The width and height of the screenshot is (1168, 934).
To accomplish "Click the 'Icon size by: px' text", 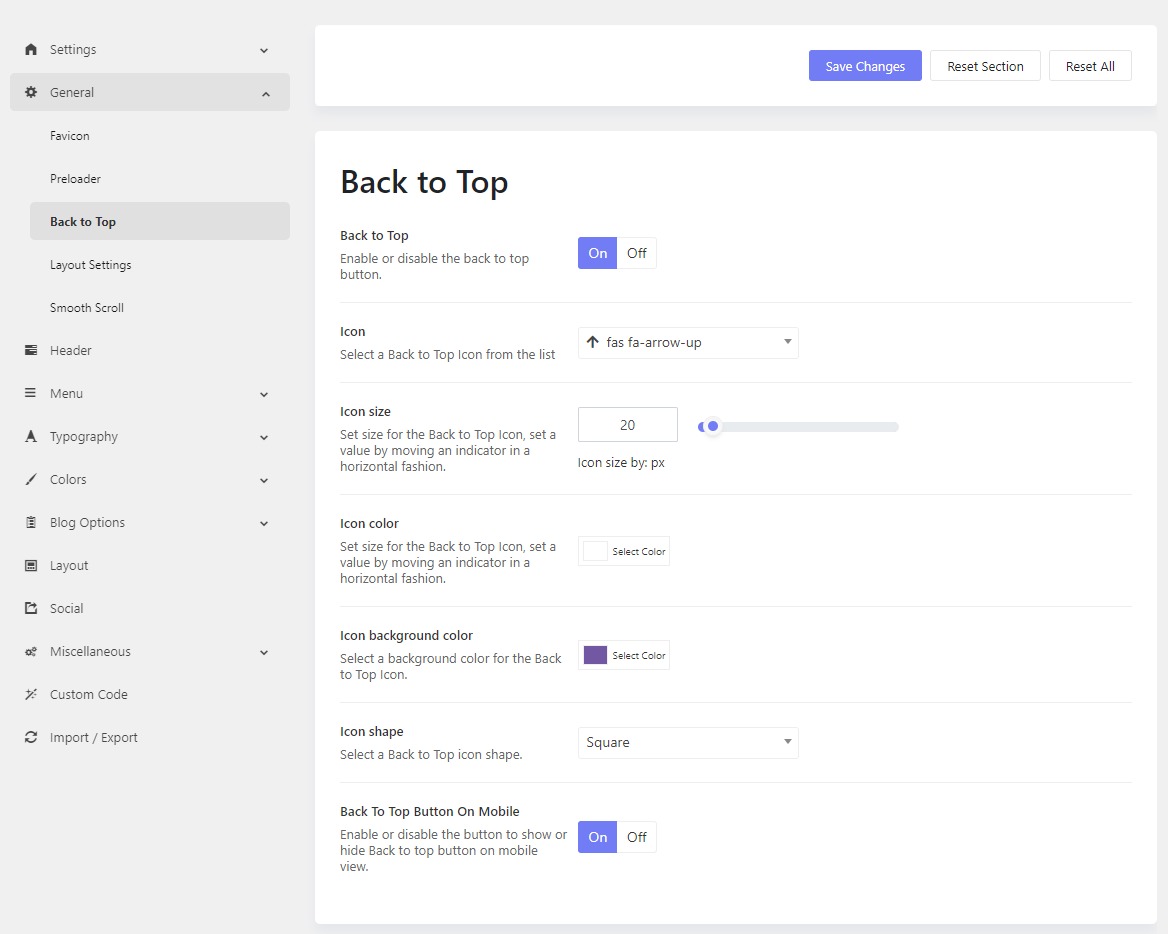I will (621, 463).
